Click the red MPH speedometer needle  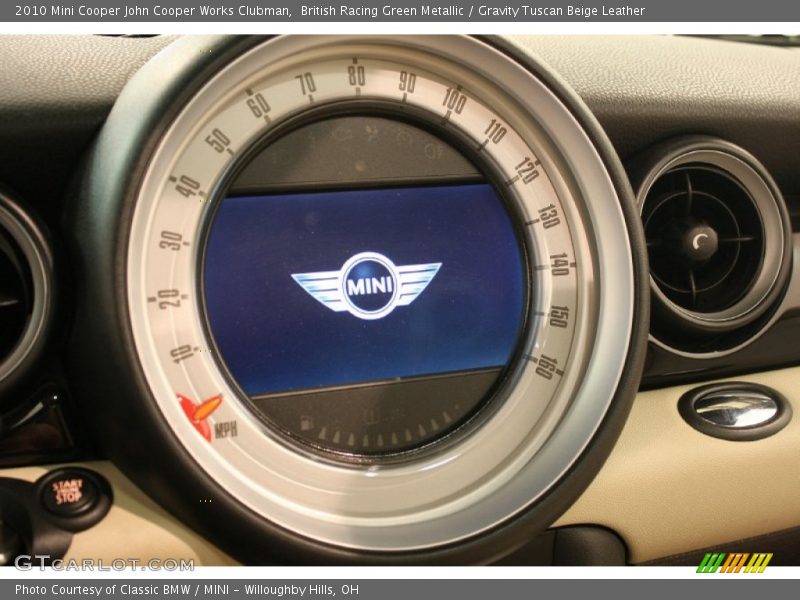(x=201, y=416)
